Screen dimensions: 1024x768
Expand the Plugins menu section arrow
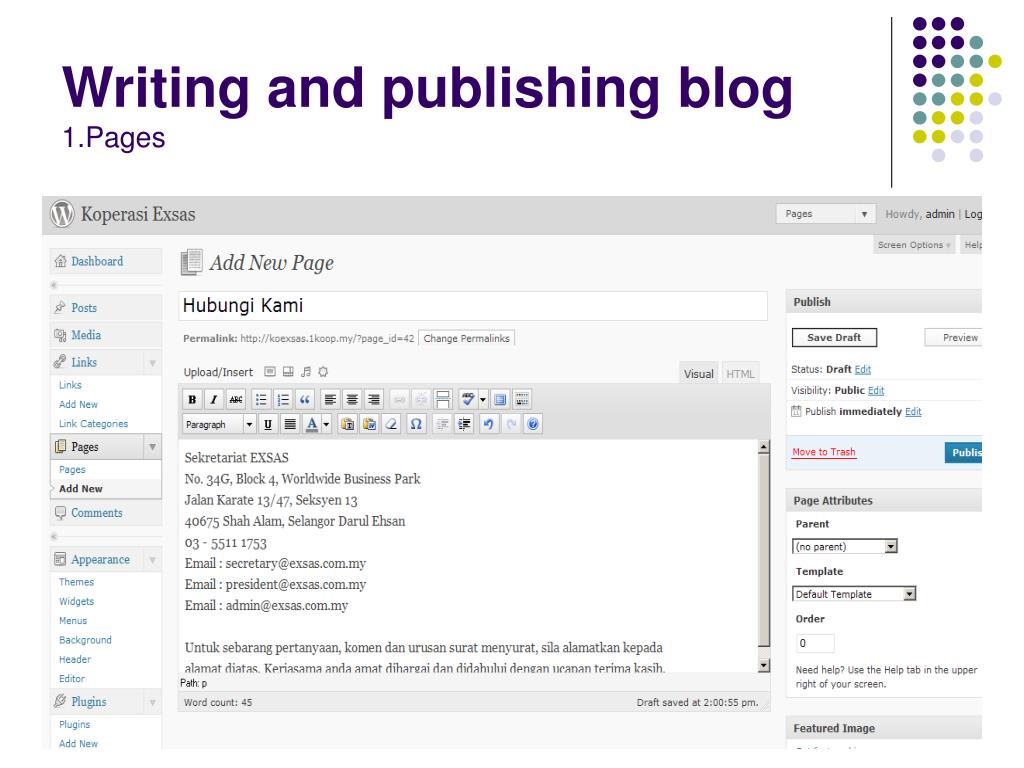coord(152,702)
